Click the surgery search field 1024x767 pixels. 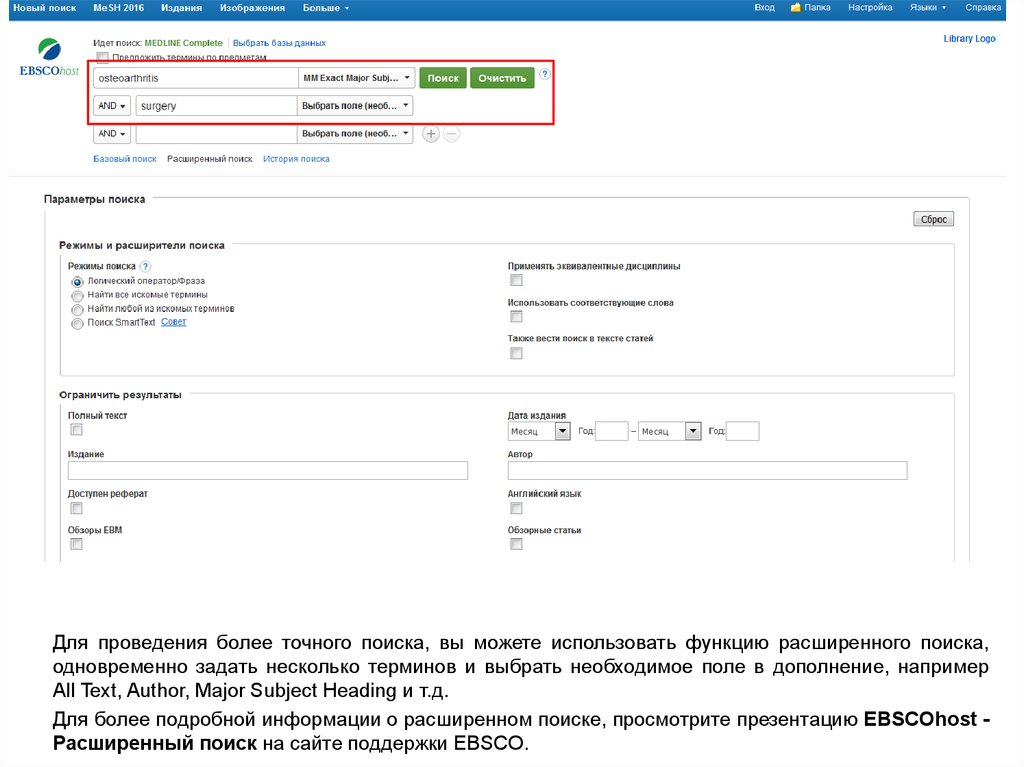(x=216, y=106)
